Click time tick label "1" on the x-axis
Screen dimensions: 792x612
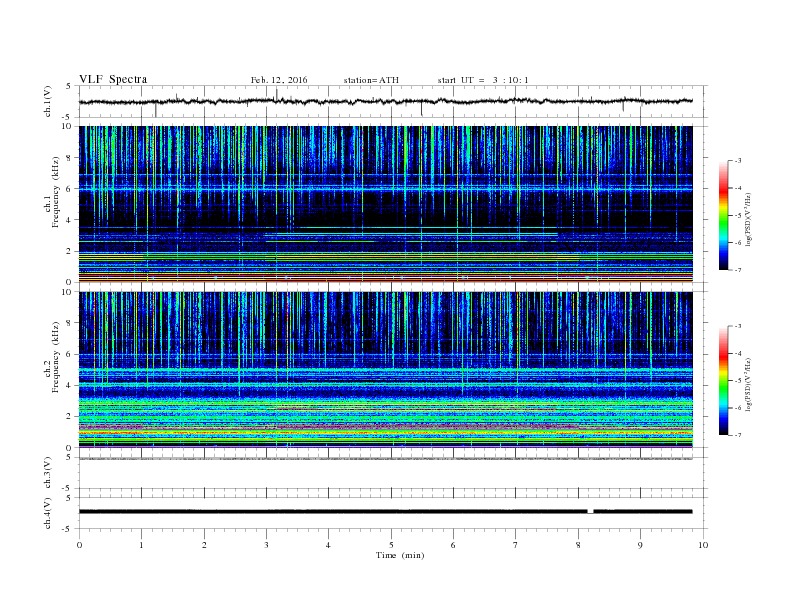click(x=141, y=545)
